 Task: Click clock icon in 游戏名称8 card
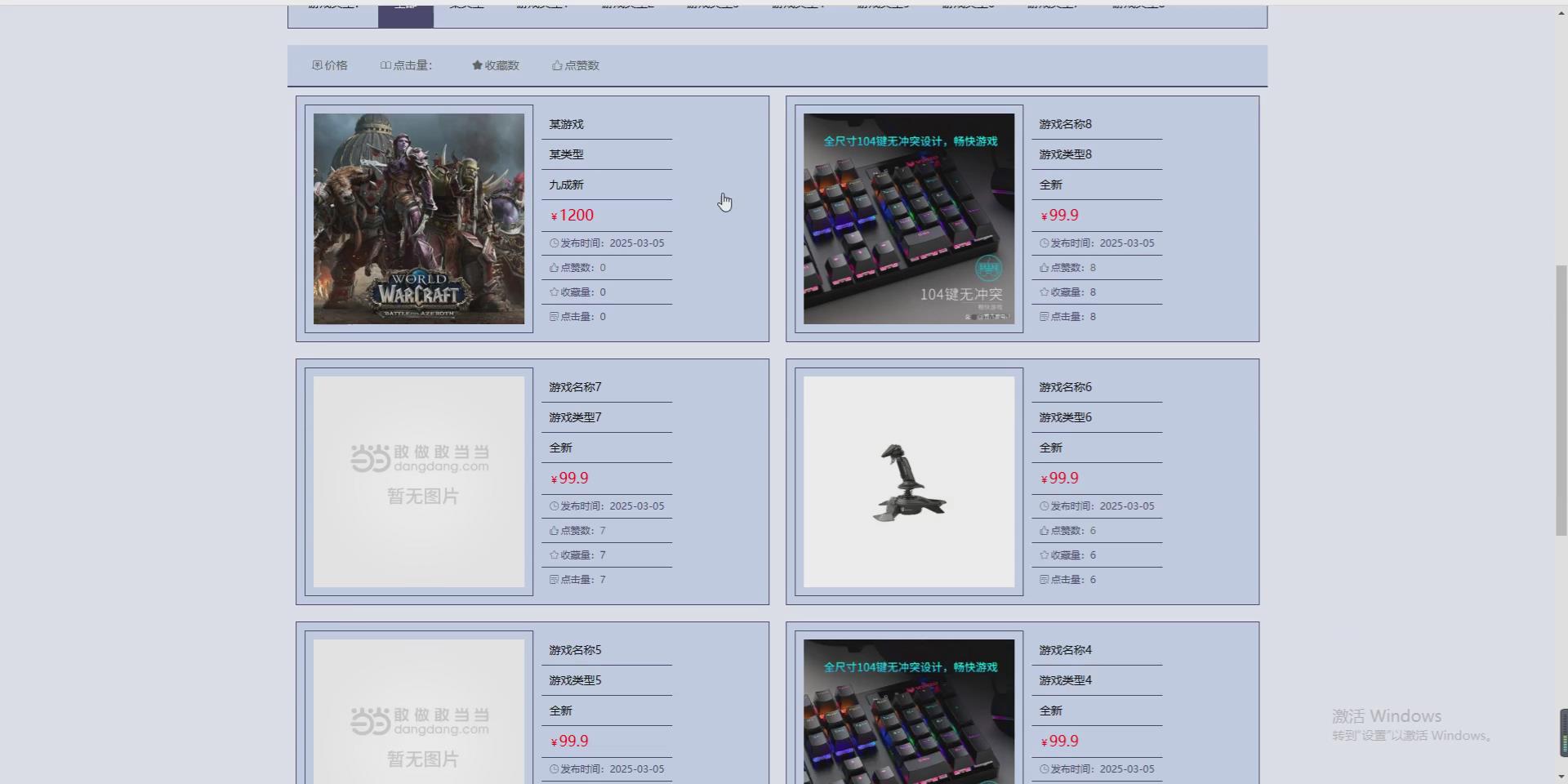1044,243
